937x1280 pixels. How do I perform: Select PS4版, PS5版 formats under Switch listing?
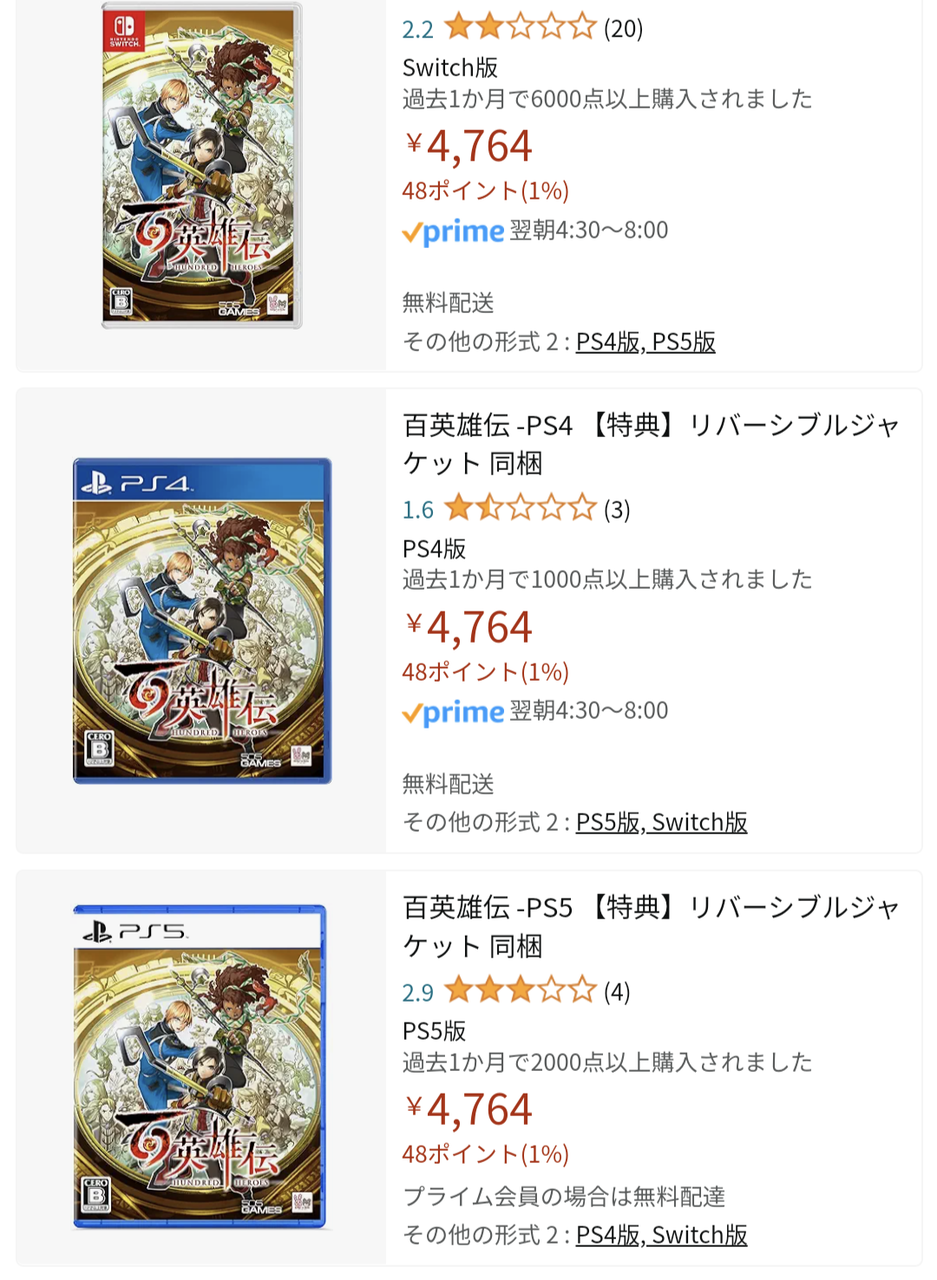tap(645, 342)
